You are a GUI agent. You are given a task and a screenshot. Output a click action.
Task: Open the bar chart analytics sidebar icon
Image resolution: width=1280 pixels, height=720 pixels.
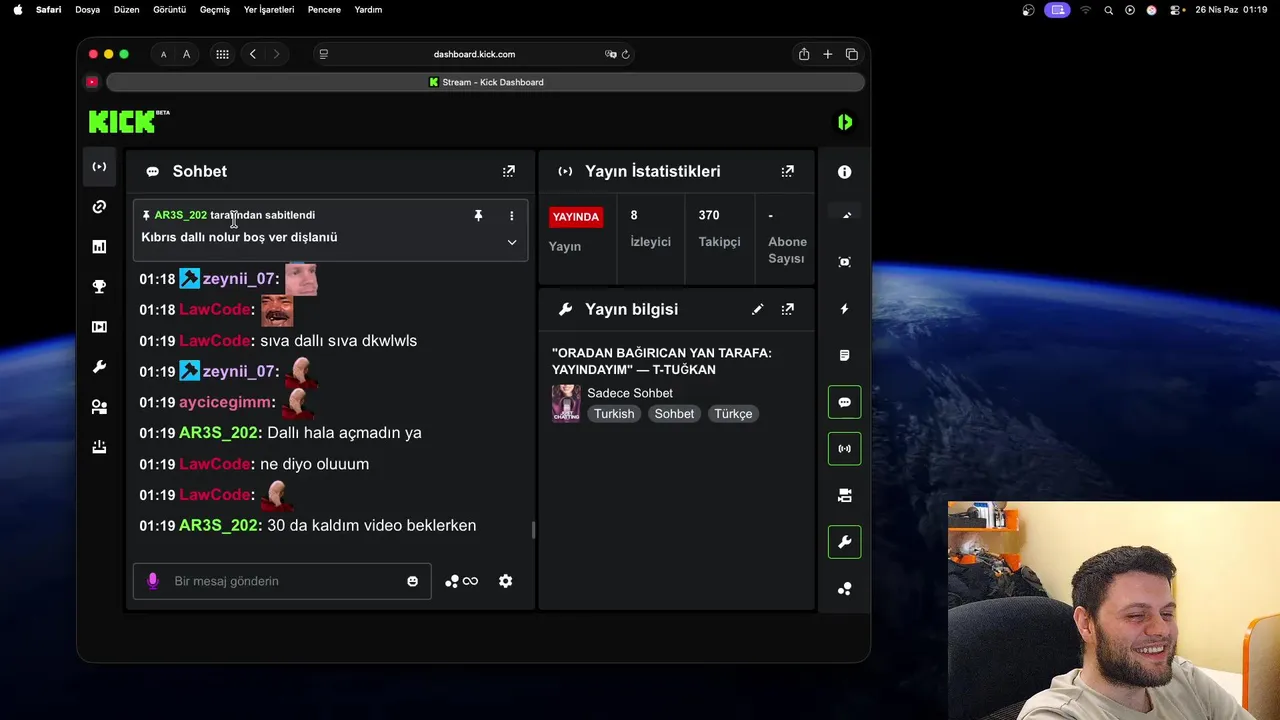click(x=99, y=247)
